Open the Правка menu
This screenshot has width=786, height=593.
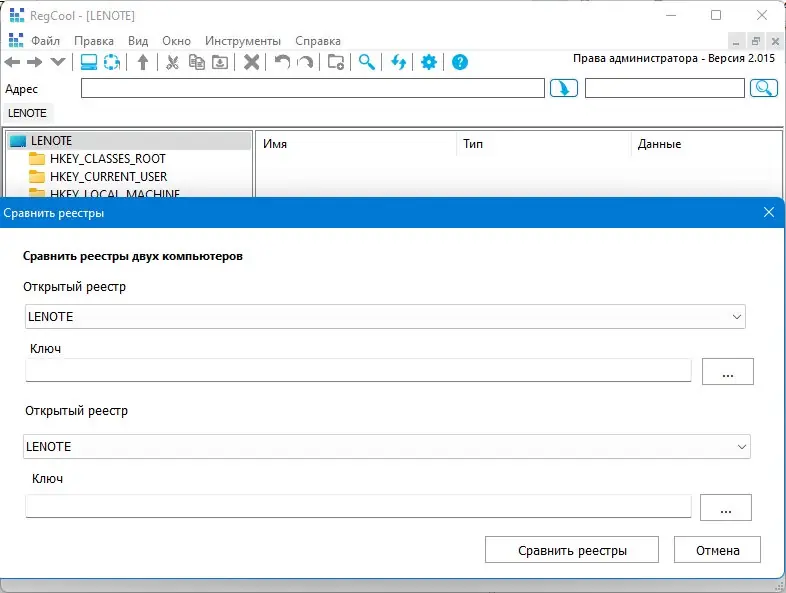94,41
